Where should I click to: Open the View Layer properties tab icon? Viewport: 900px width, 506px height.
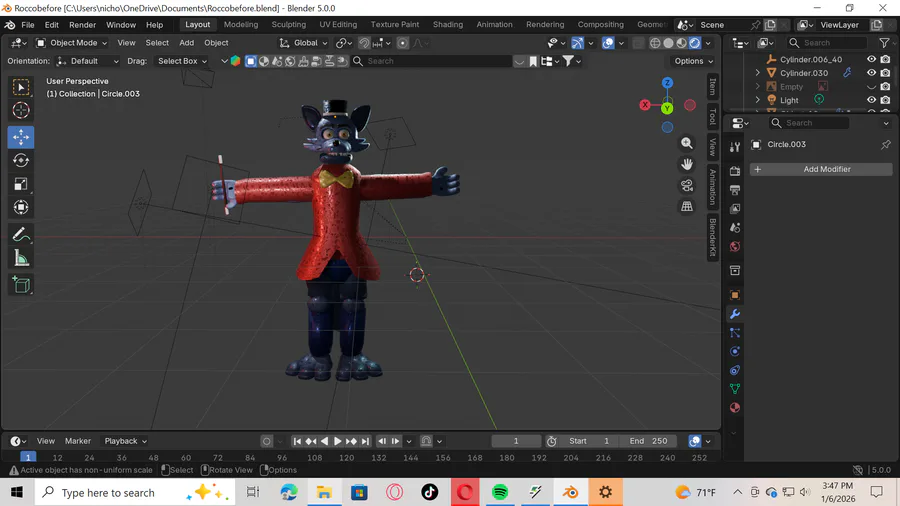tap(735, 209)
